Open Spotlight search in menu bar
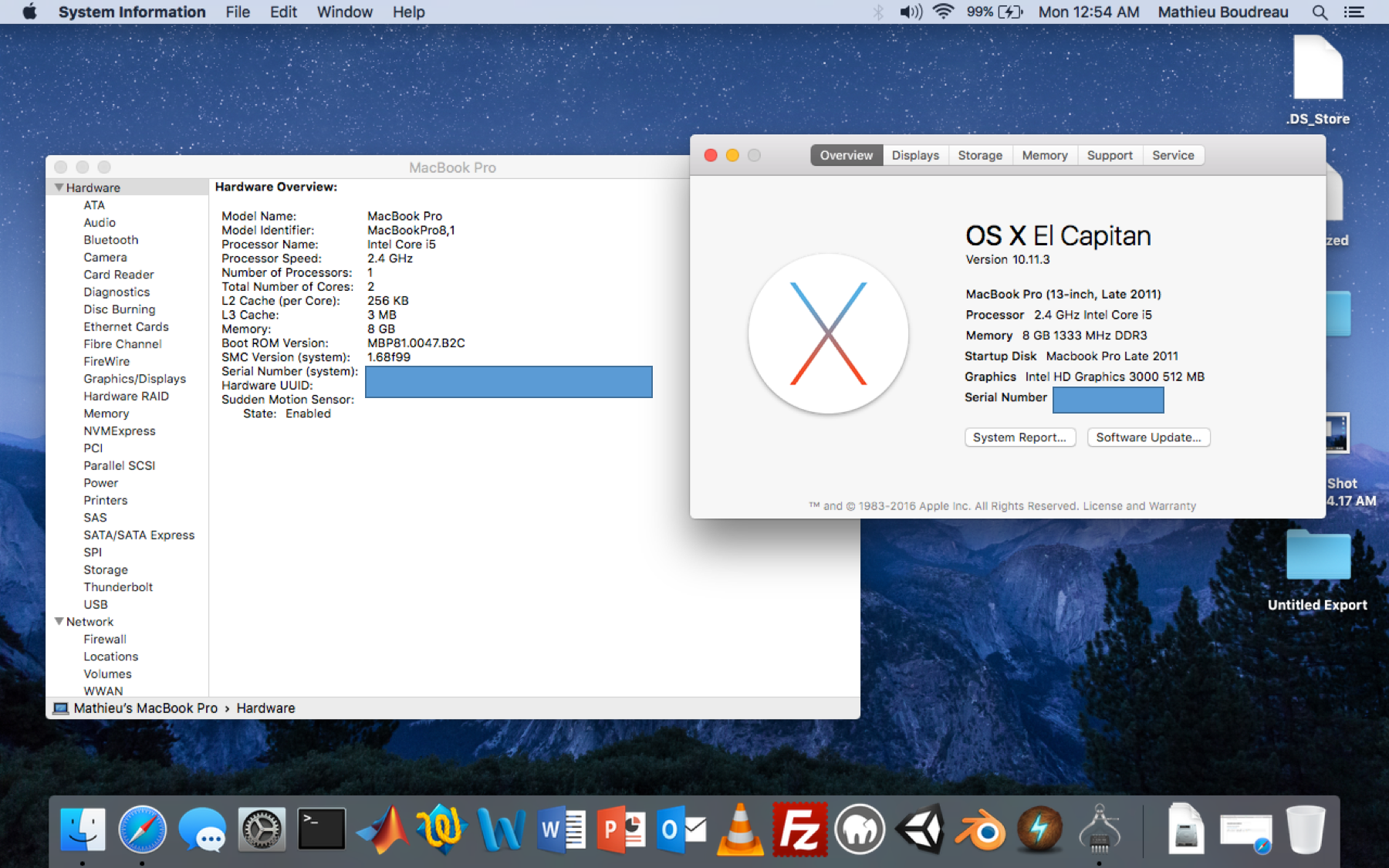1389x868 pixels. click(x=1320, y=12)
